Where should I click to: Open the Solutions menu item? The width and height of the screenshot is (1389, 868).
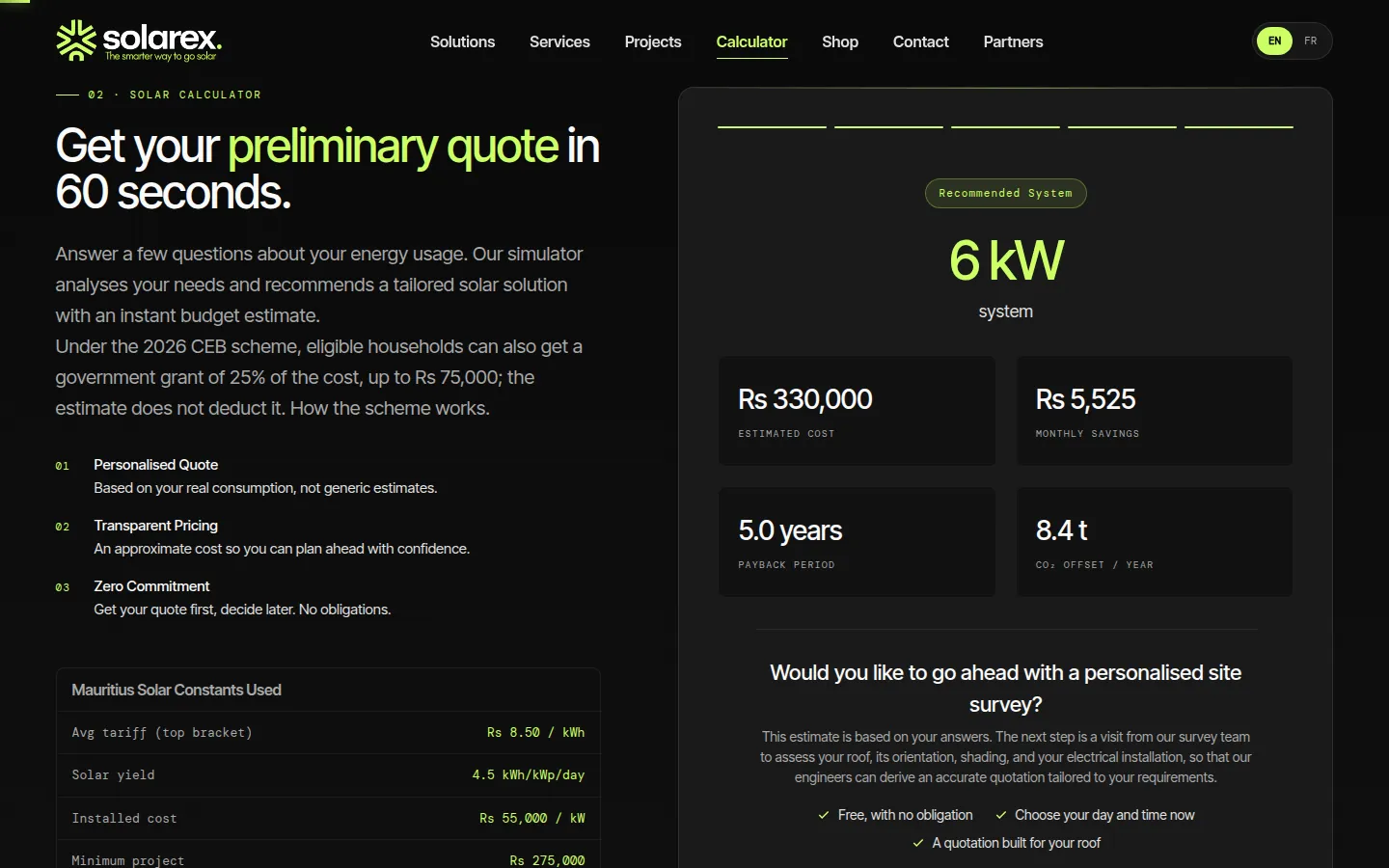pyautogui.click(x=462, y=41)
